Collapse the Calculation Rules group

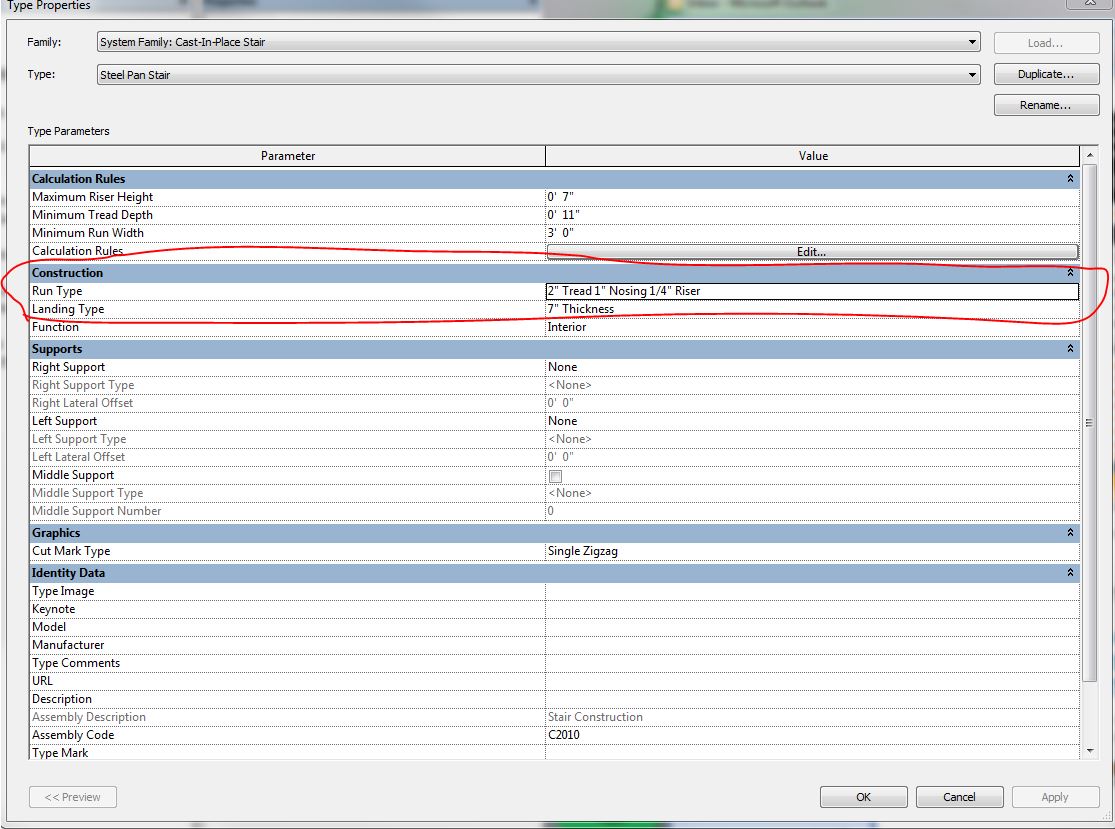[x=1070, y=178]
